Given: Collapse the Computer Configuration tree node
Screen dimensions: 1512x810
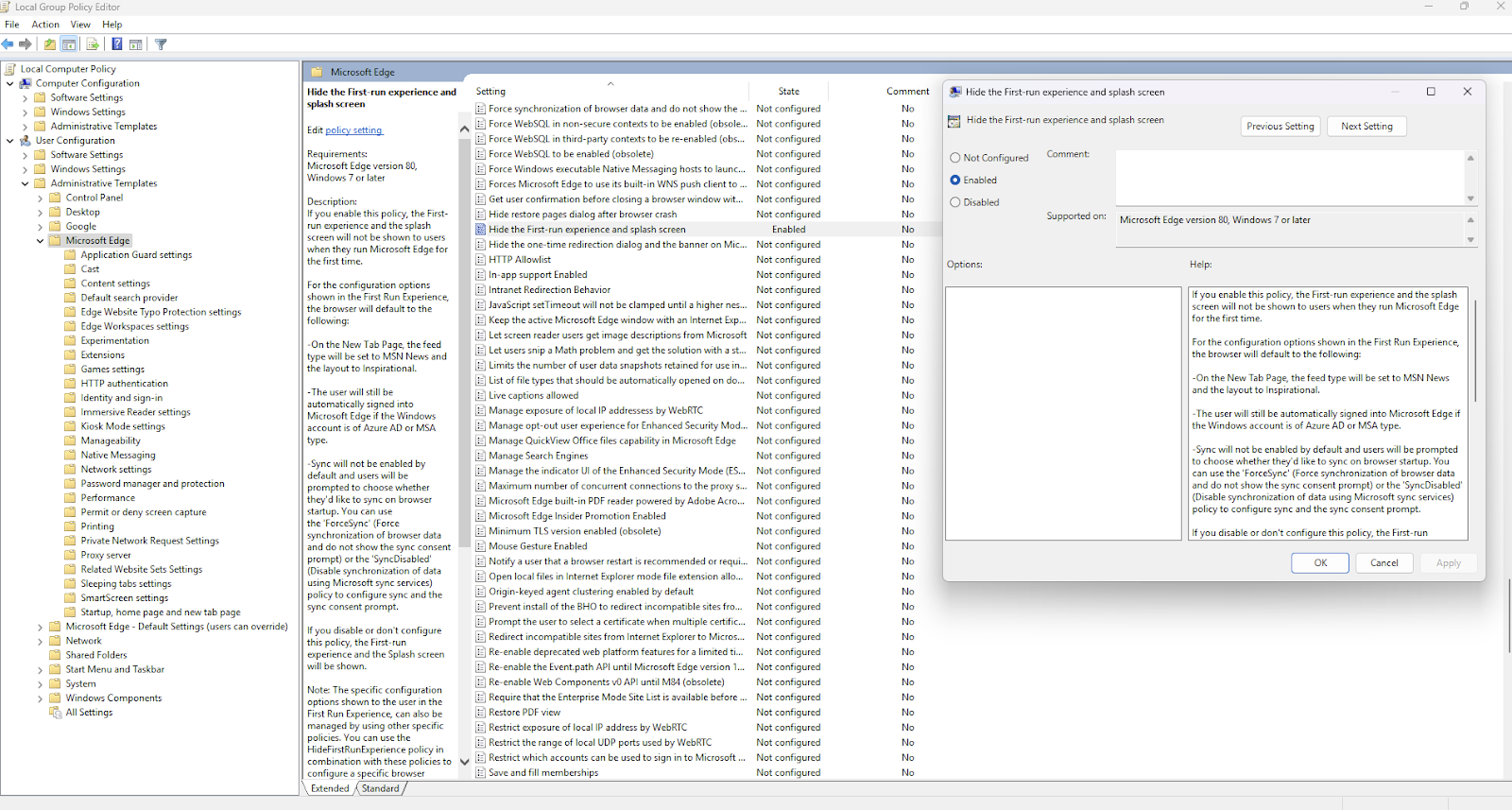Looking at the screenshot, I should [x=10, y=83].
